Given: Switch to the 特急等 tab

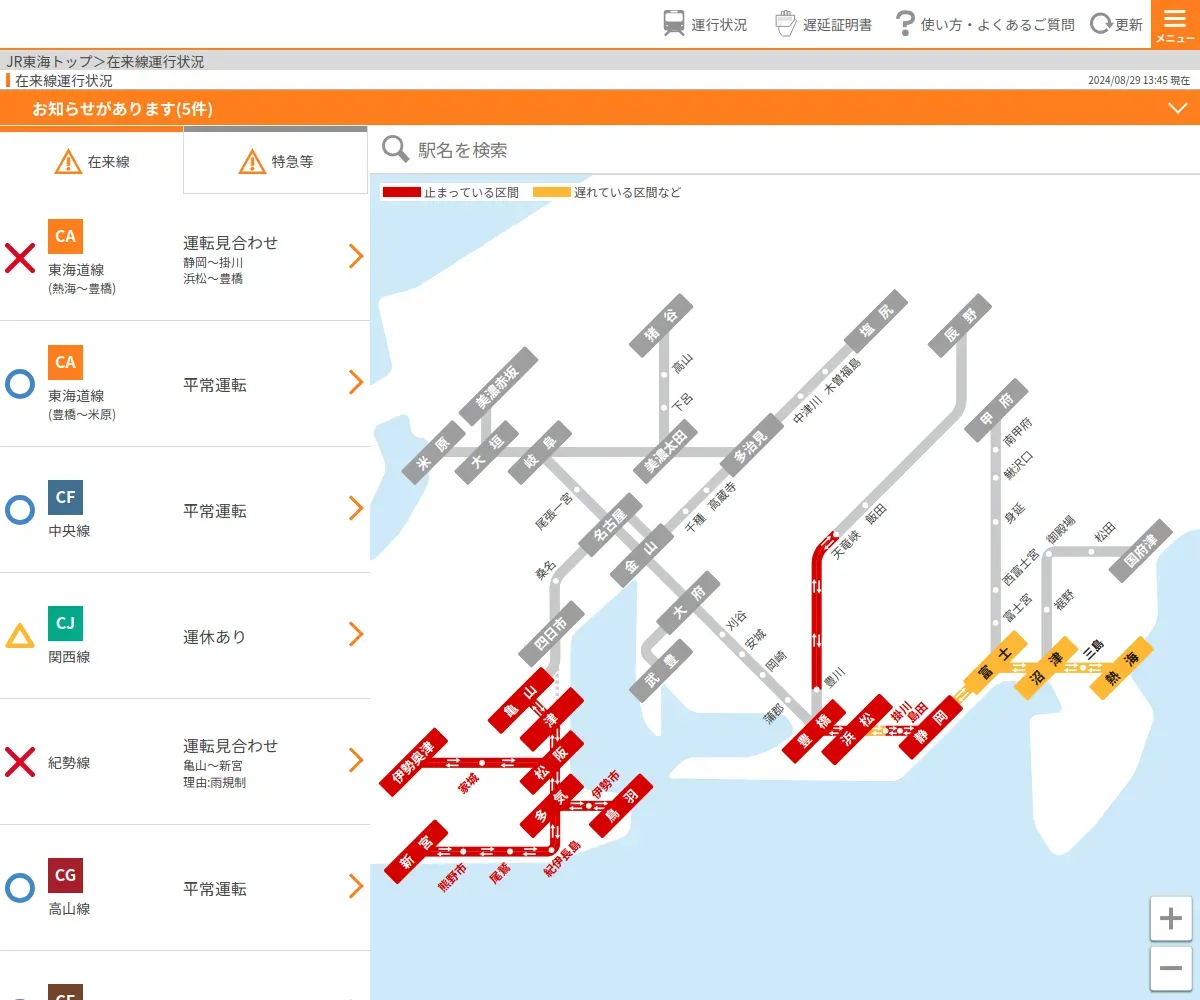Looking at the screenshot, I should pos(276,161).
